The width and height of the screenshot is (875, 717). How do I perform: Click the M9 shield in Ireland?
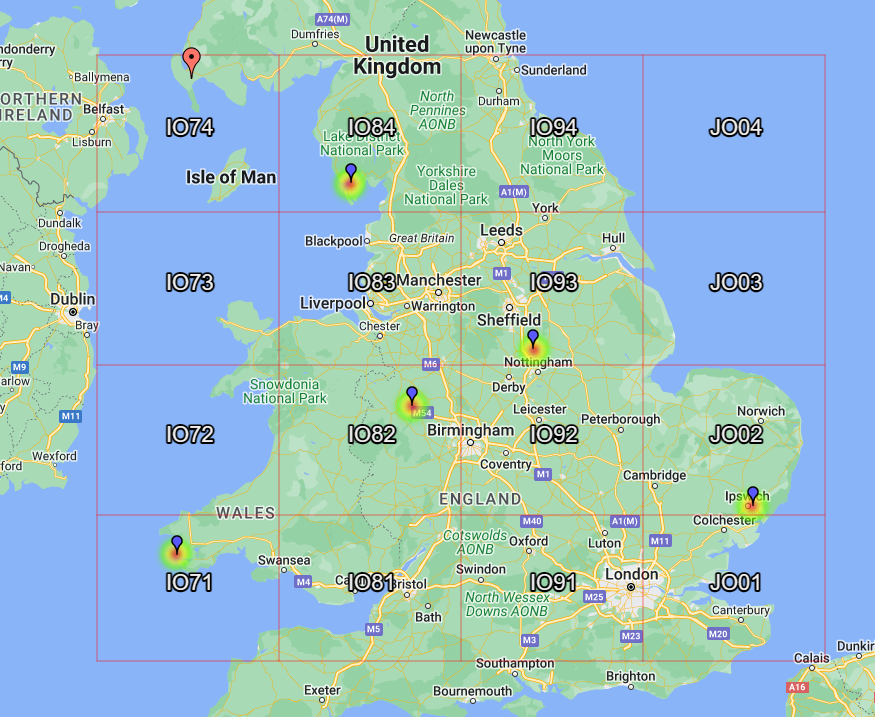coord(20,367)
